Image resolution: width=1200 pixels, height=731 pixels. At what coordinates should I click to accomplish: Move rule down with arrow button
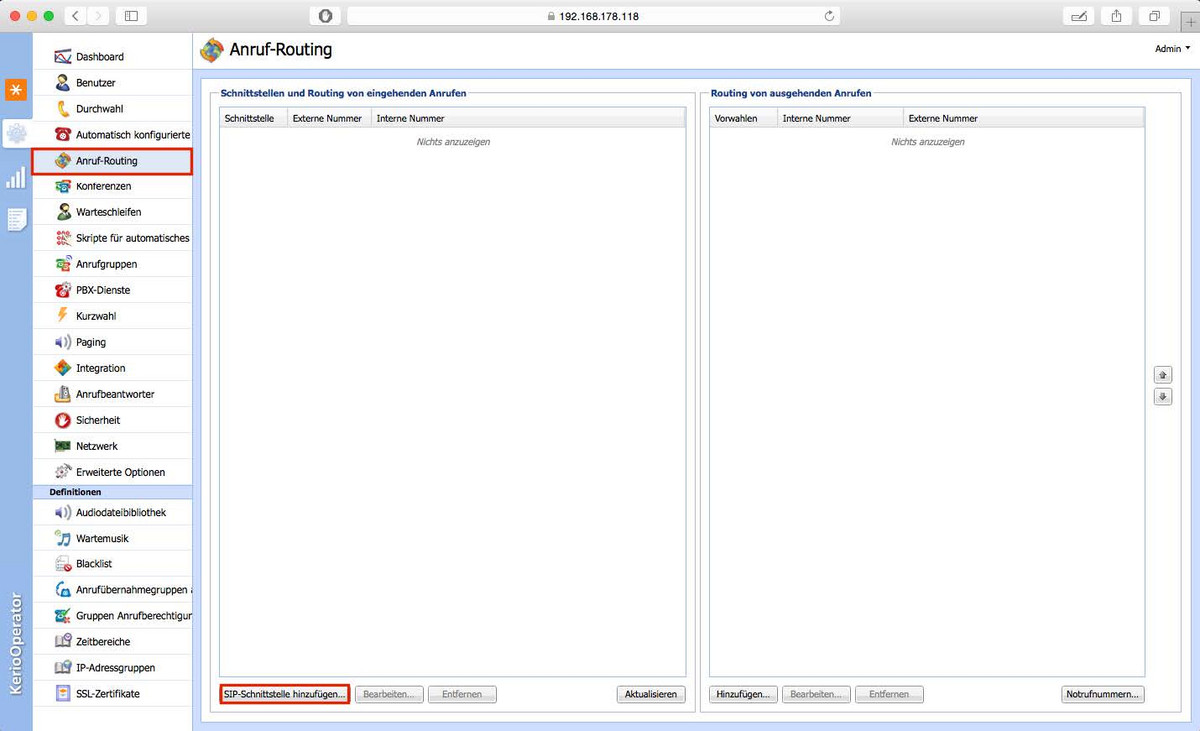tap(1162, 397)
